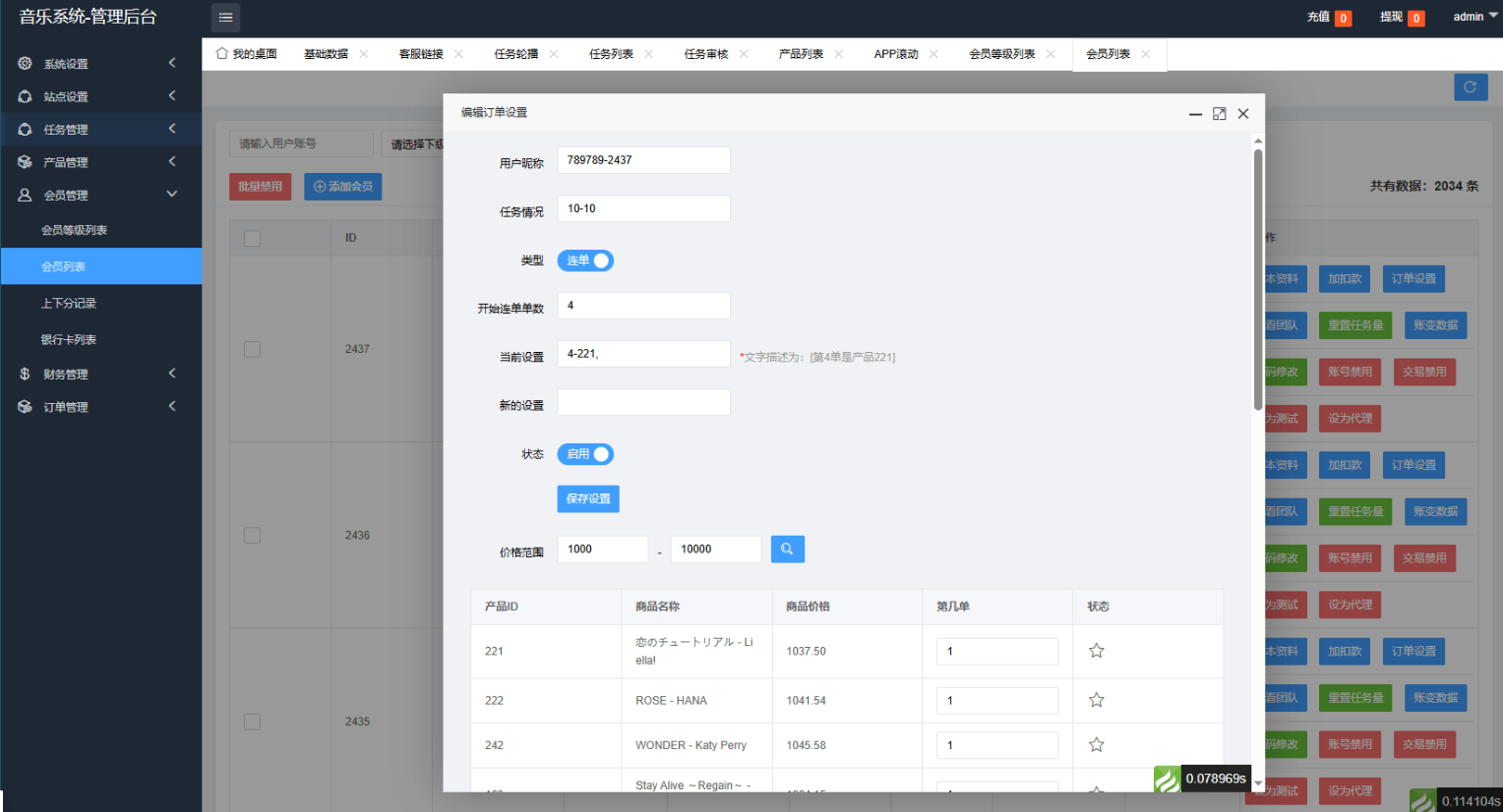Click the 添加会员 button
The height and width of the screenshot is (812, 1503).
(x=342, y=187)
